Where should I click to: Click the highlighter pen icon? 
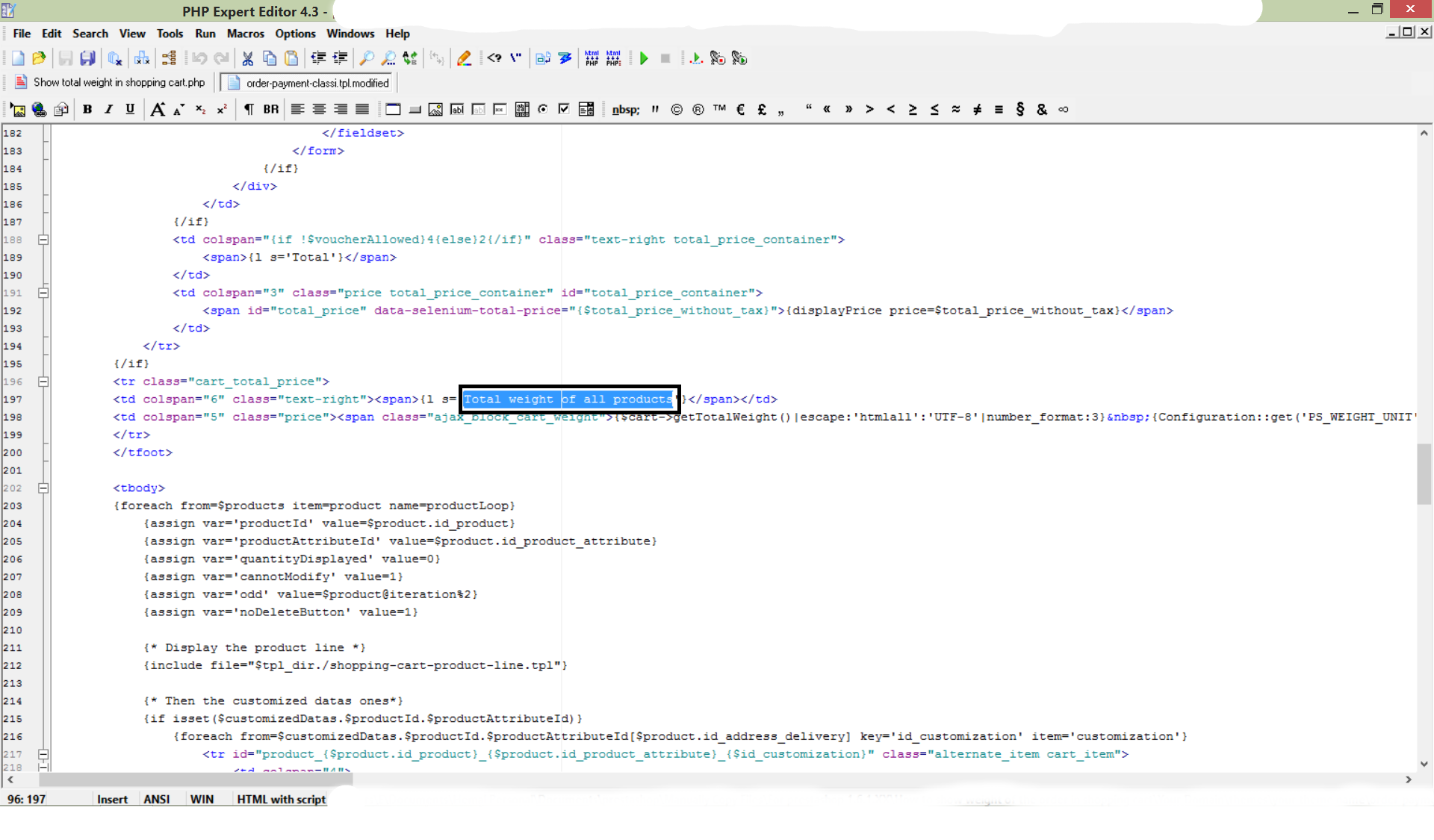(x=464, y=58)
